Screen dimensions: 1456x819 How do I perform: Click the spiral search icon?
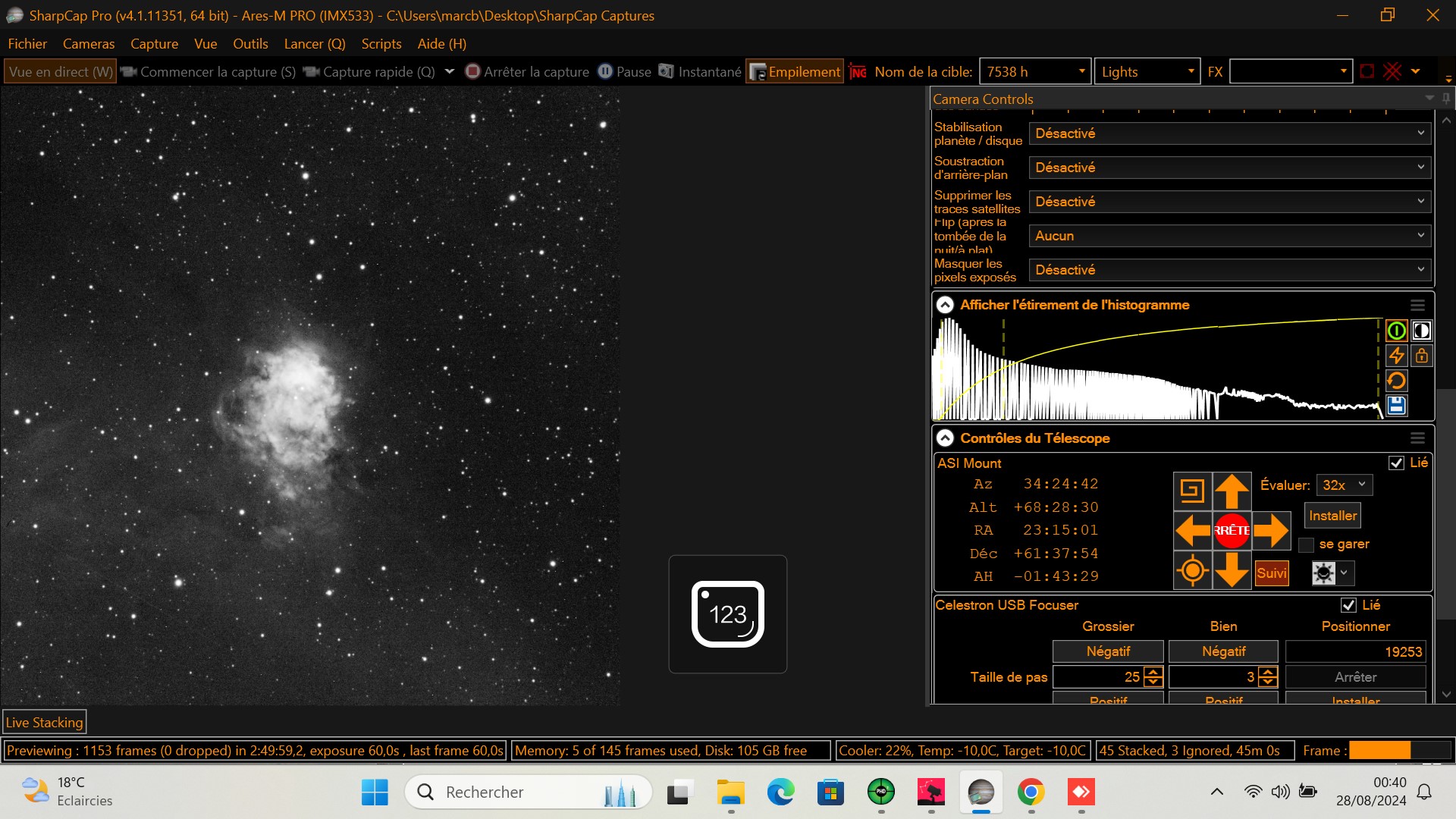point(1192,491)
